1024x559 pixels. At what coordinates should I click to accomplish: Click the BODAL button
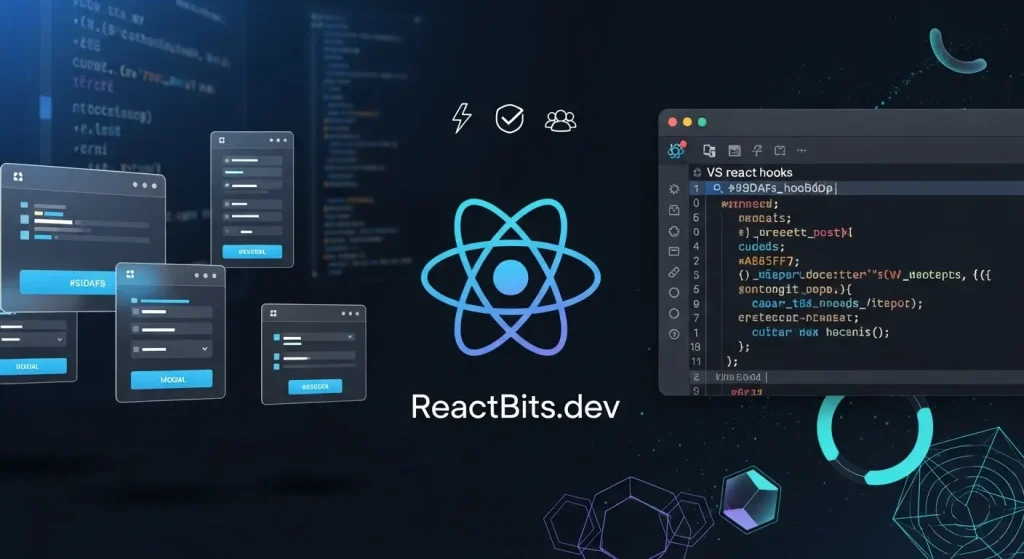32,366
